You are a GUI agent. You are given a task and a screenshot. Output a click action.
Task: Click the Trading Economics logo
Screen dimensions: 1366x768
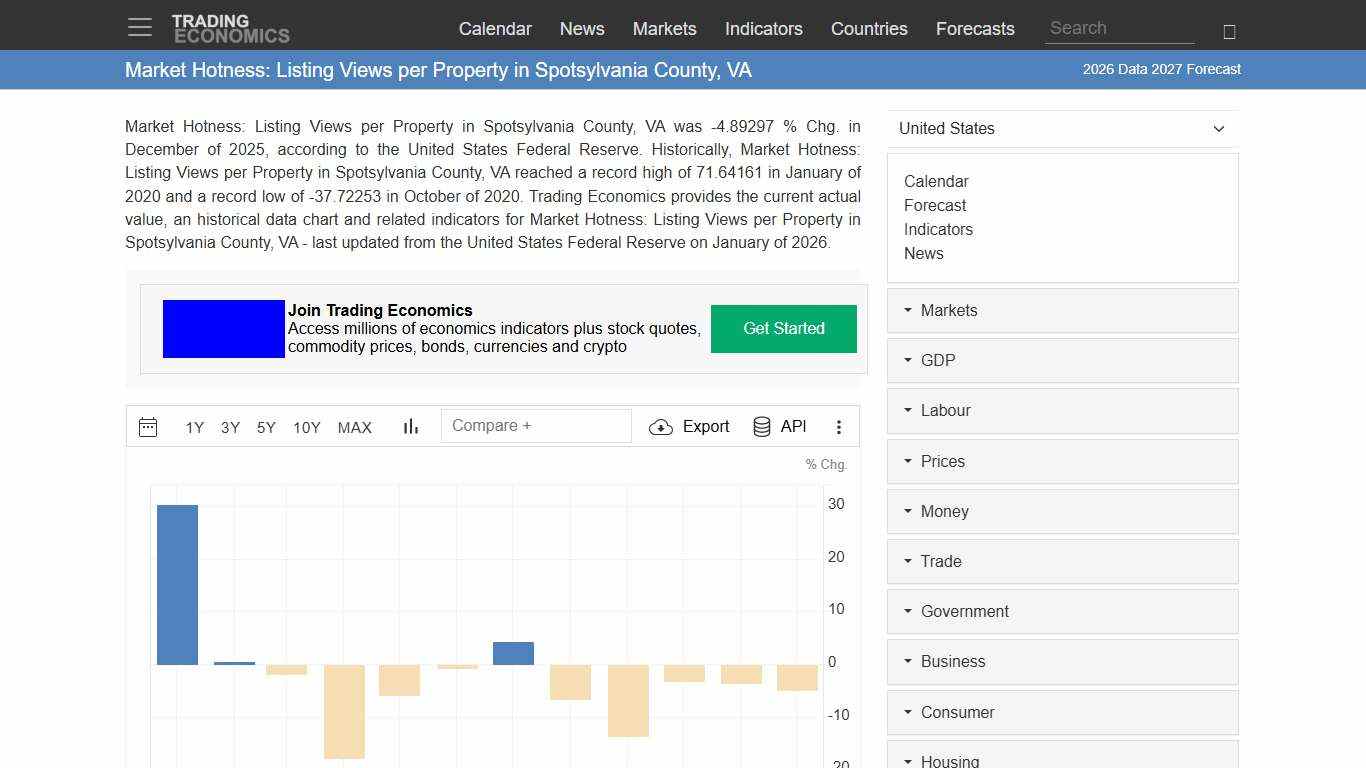point(231,27)
